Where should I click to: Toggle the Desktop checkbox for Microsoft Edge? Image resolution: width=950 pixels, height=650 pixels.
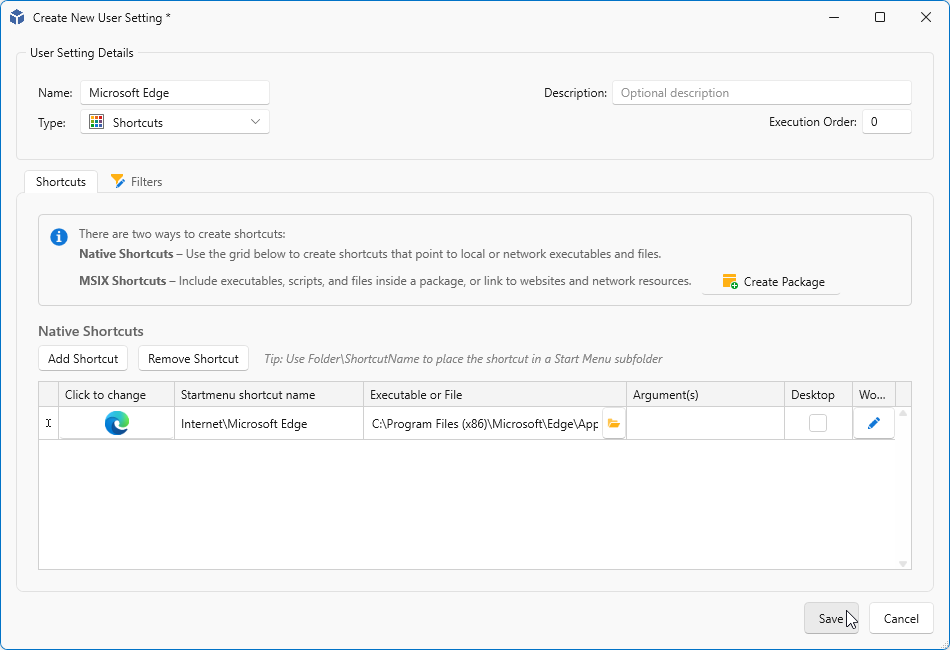[x=818, y=423]
